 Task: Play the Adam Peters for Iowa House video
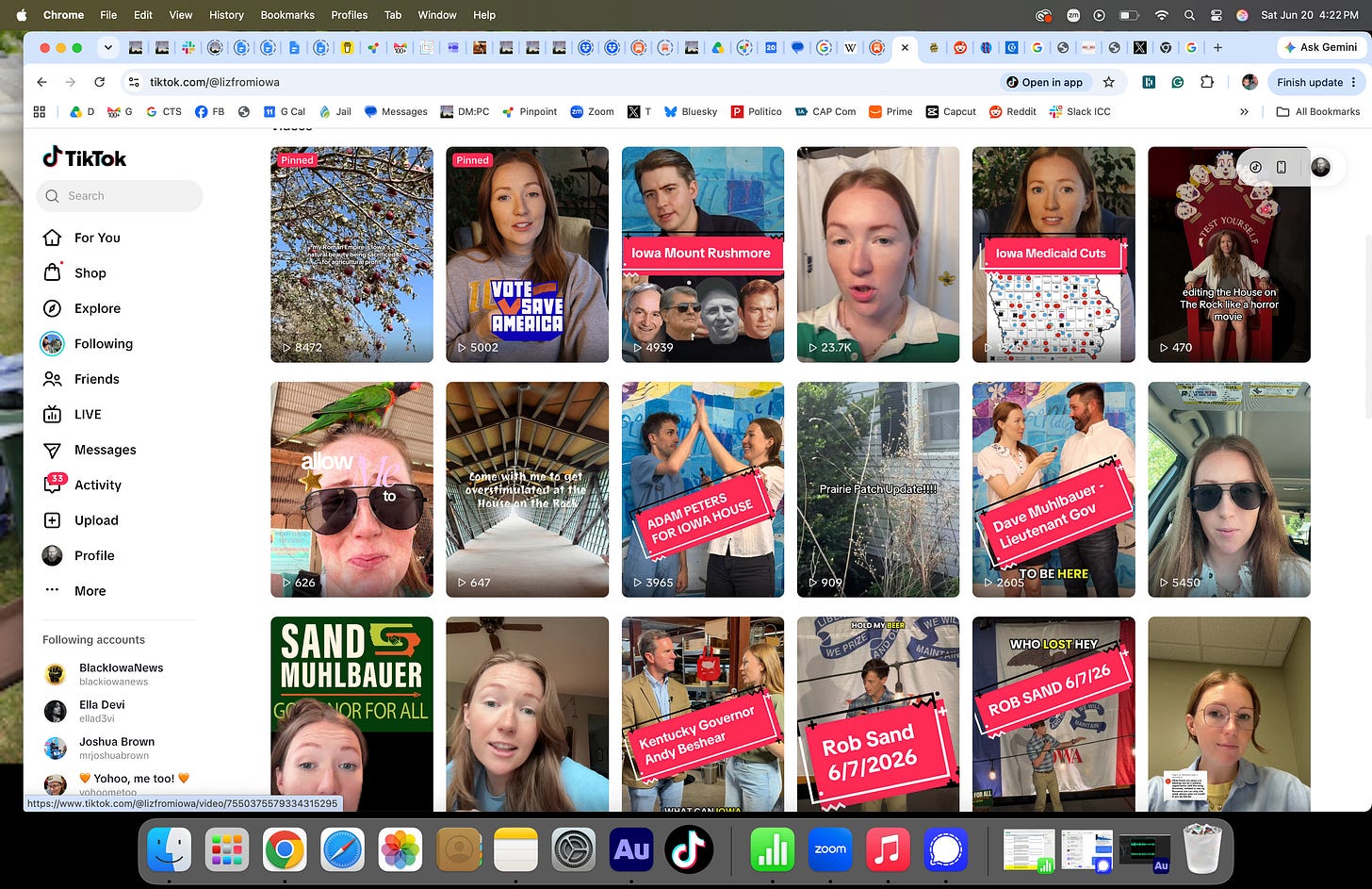click(x=703, y=489)
